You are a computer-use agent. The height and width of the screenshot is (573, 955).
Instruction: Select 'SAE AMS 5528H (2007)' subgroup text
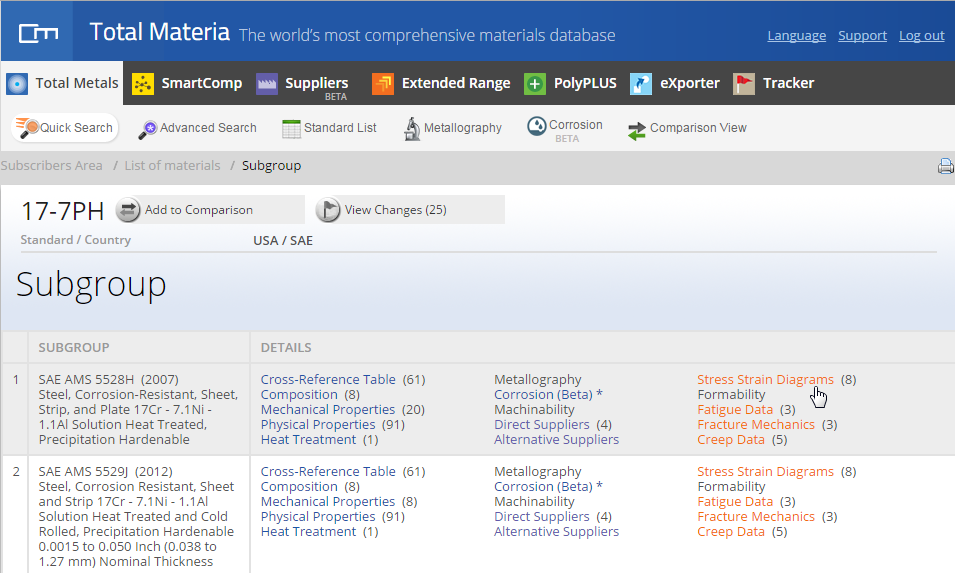tap(108, 379)
